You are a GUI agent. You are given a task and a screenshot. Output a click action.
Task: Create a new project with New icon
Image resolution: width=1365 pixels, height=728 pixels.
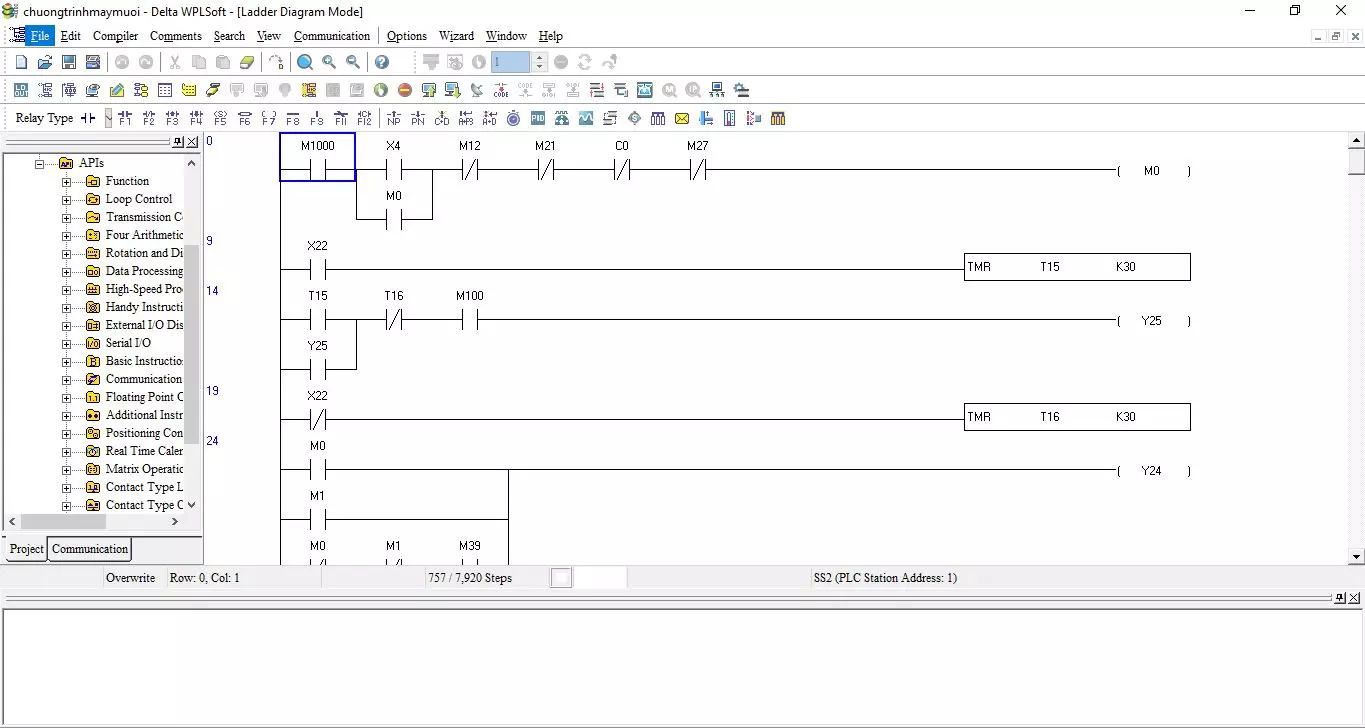coord(21,62)
